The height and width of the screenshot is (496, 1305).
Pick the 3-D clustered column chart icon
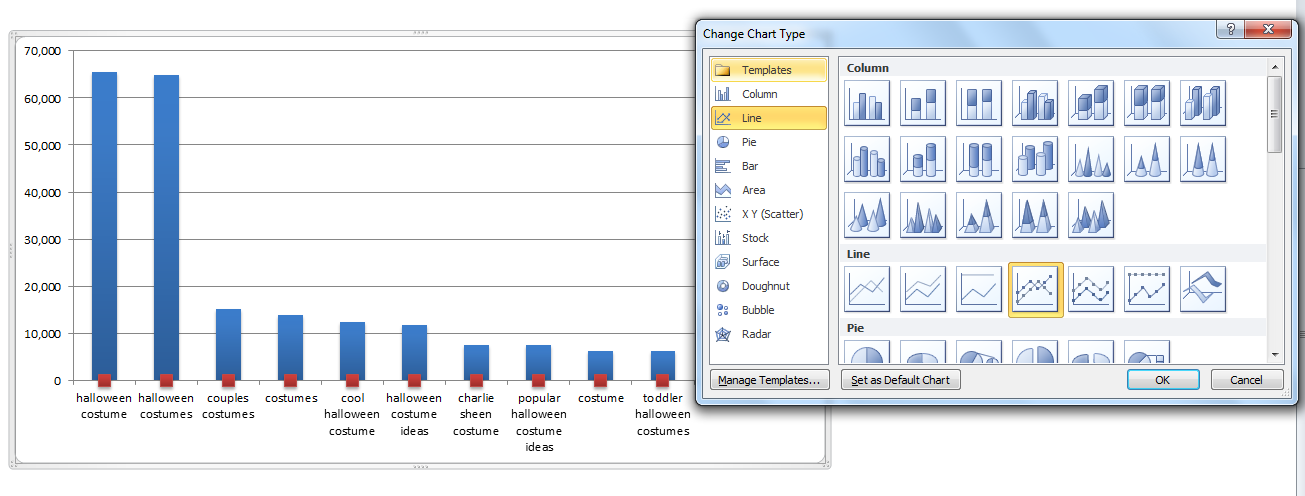coord(1035,103)
